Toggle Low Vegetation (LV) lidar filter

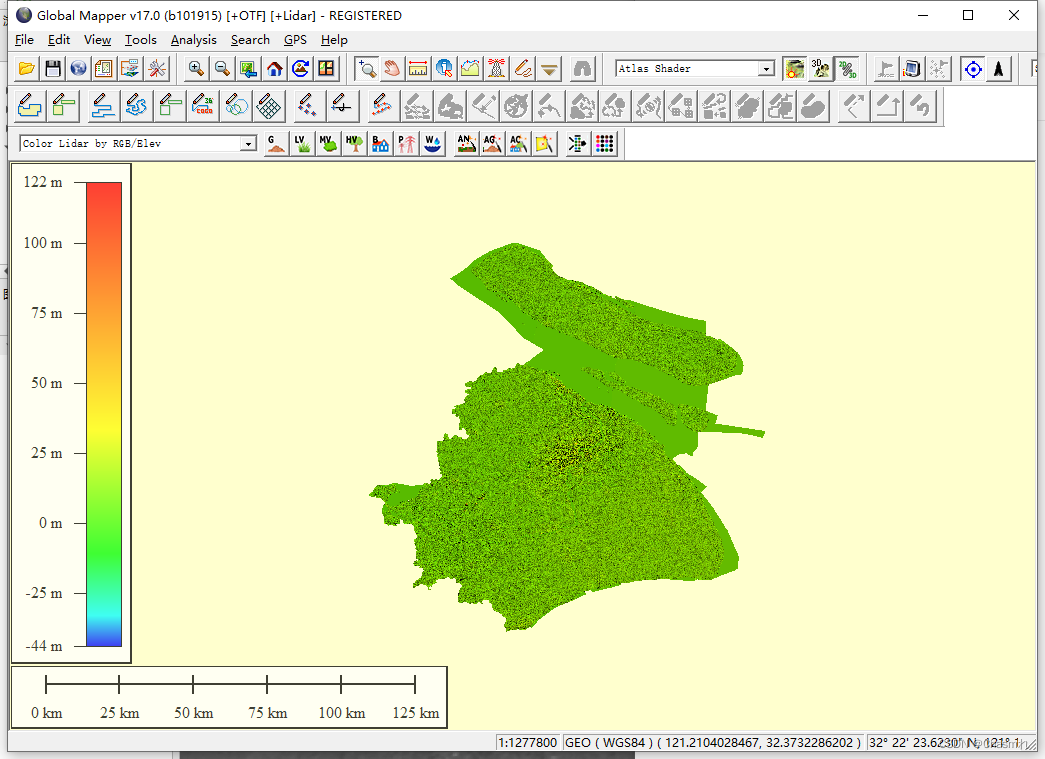click(302, 143)
